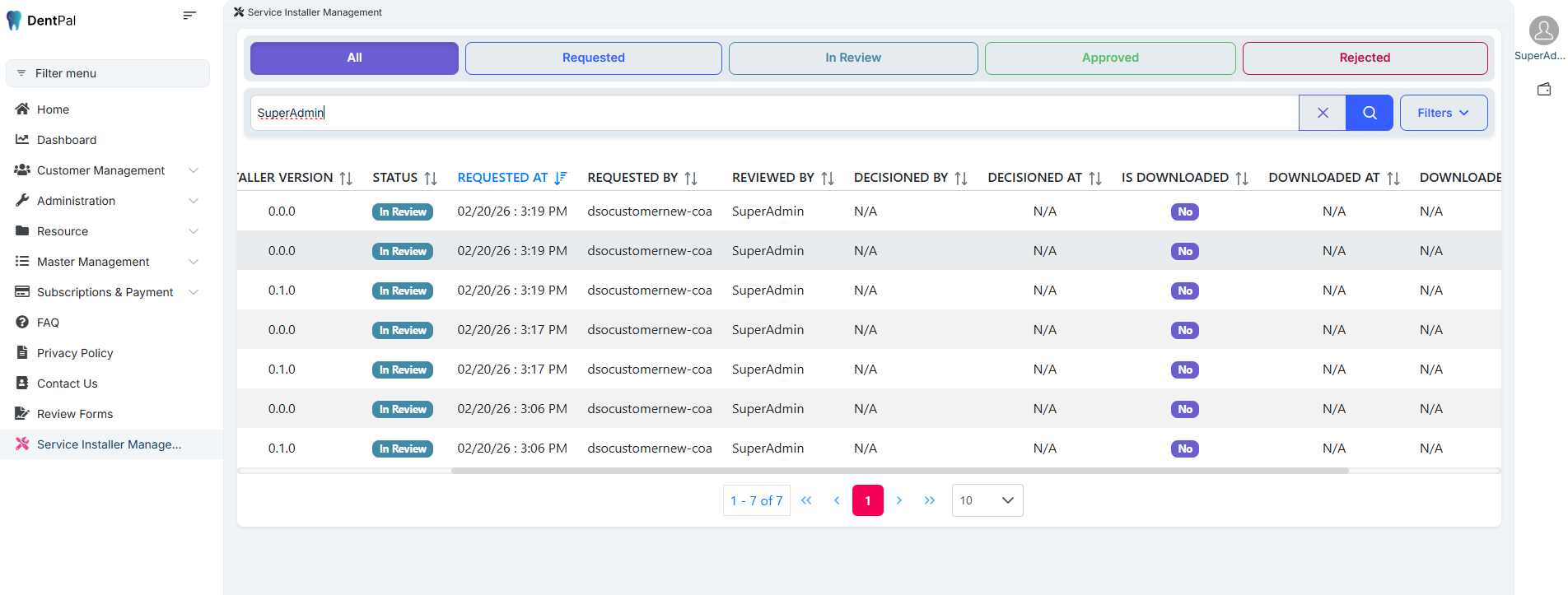Open the Filters dropdown
1568x595 pixels.
click(x=1443, y=113)
